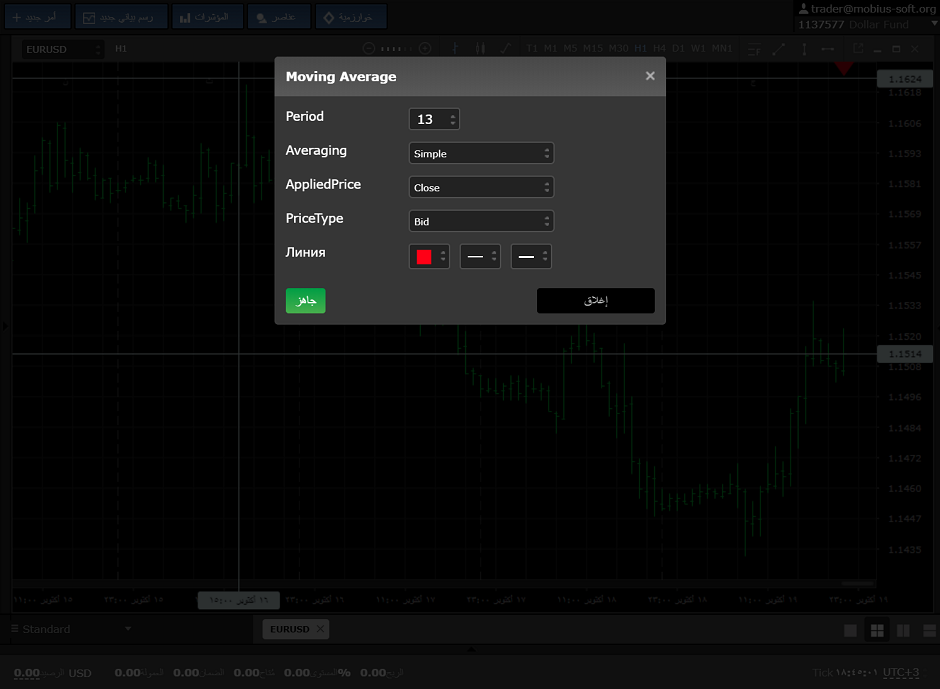The width and height of the screenshot is (940, 689).
Task: Click the chart zoom level slider
Action: coord(397,49)
